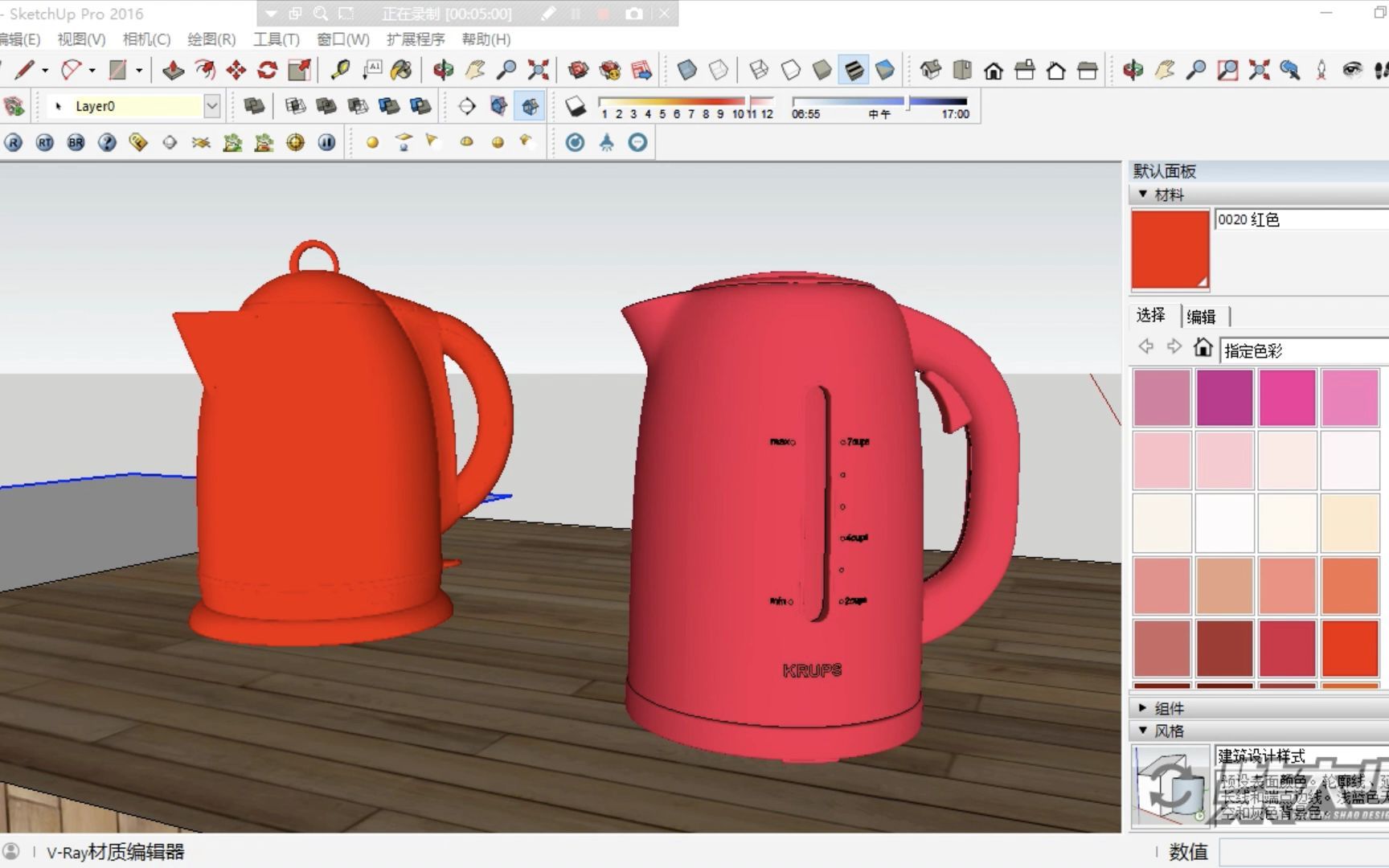Expand the 组件 components panel
This screenshot has width=1389, height=868.
click(x=1143, y=708)
